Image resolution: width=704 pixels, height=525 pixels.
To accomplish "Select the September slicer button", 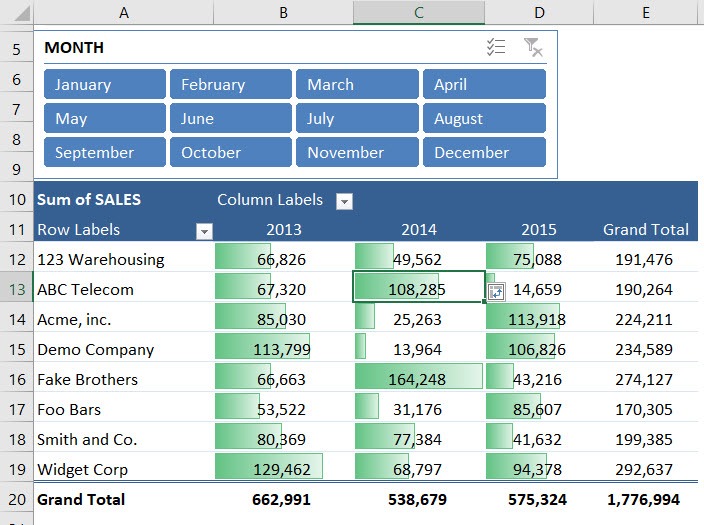I will [x=105, y=152].
